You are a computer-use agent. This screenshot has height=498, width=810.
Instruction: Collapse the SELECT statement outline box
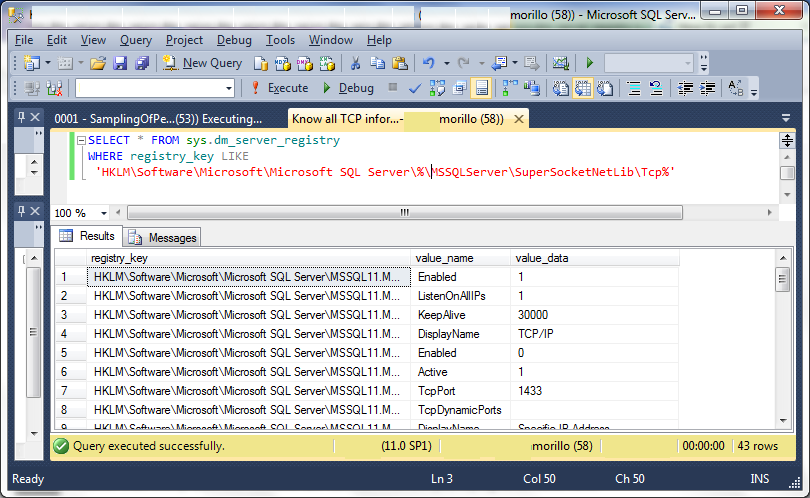(81, 141)
